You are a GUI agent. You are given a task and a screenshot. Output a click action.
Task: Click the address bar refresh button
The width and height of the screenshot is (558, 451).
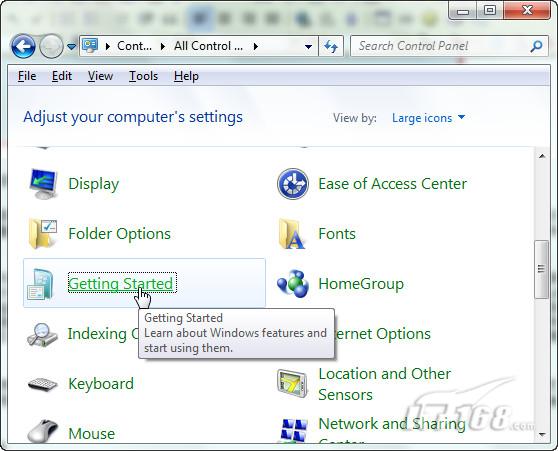[331, 46]
